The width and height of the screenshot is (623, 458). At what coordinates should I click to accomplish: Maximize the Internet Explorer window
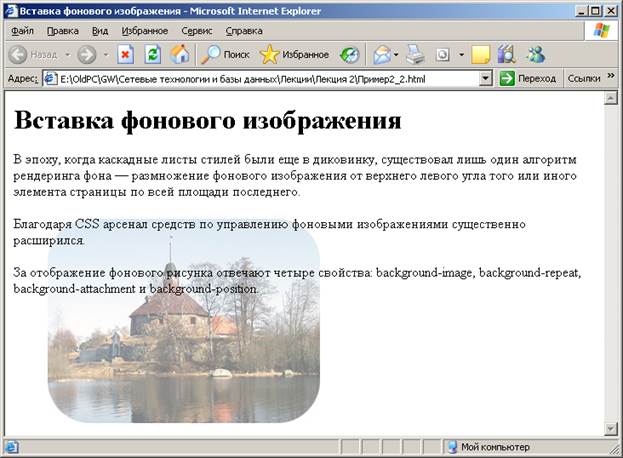click(596, 11)
